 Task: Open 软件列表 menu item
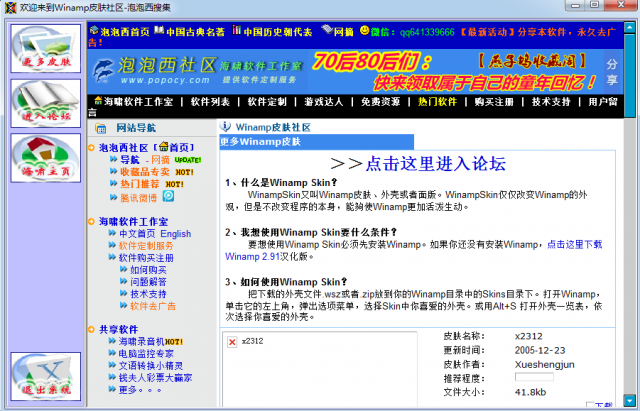coord(210,102)
